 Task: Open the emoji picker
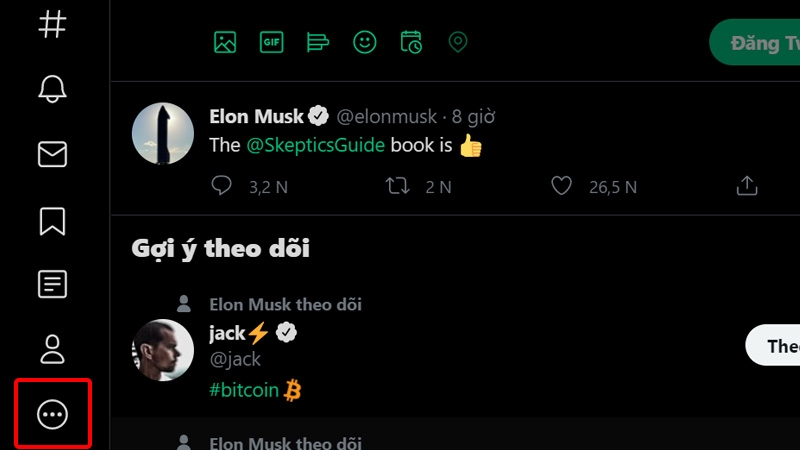click(x=365, y=42)
